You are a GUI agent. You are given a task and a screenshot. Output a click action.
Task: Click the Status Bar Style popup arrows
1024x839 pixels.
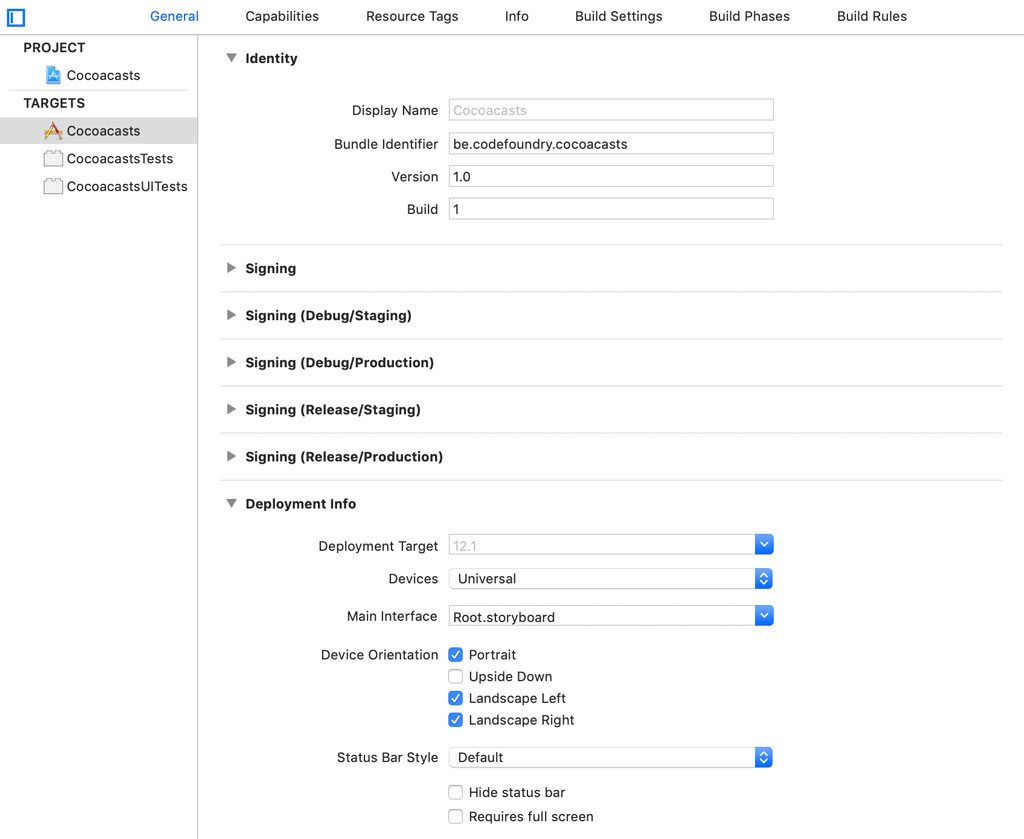pyautogui.click(x=764, y=757)
